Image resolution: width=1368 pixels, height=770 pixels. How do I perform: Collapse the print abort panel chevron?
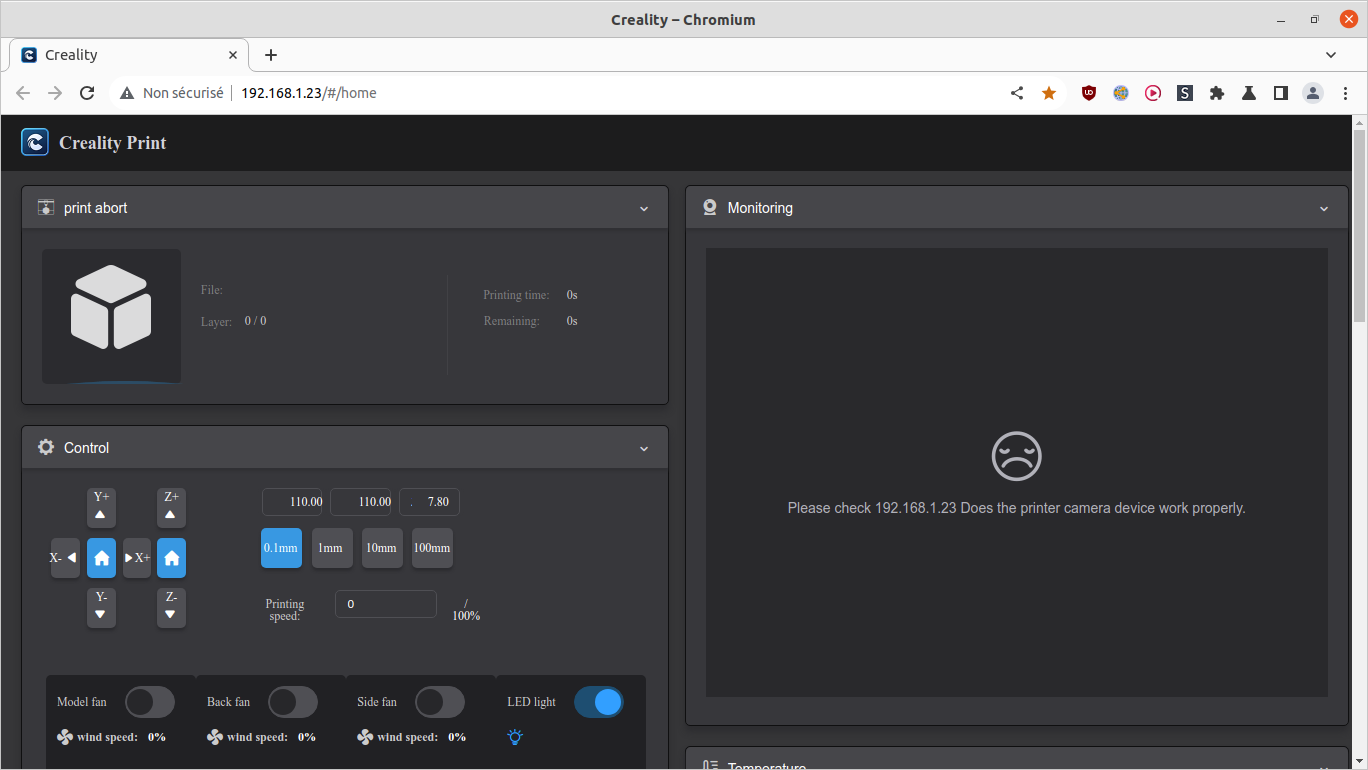[x=644, y=209]
